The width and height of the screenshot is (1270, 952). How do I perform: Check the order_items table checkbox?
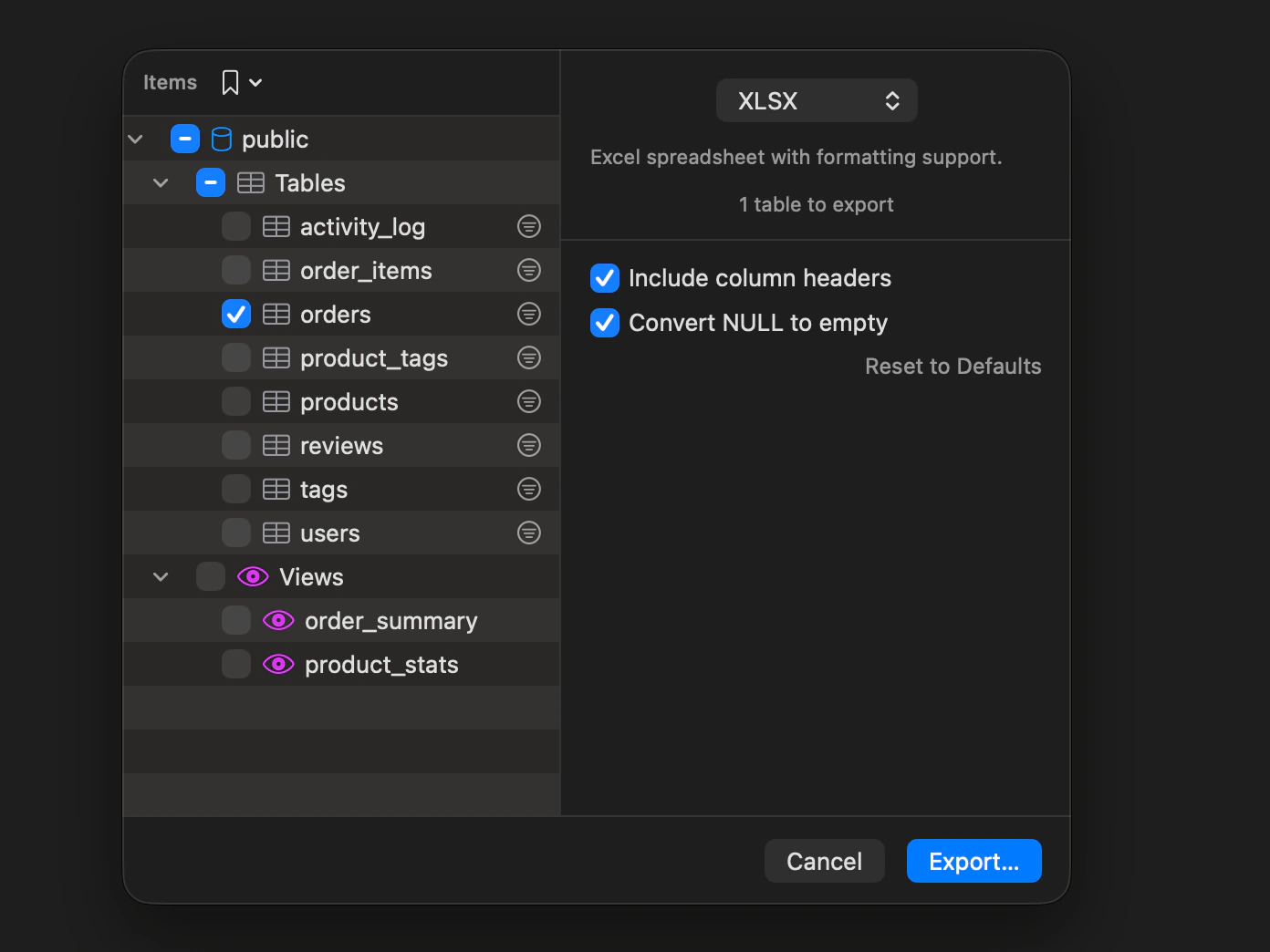236,270
